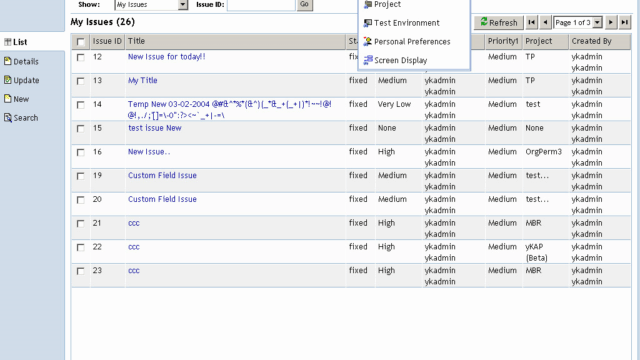Click the Personal Preferences user icon

(368, 41)
